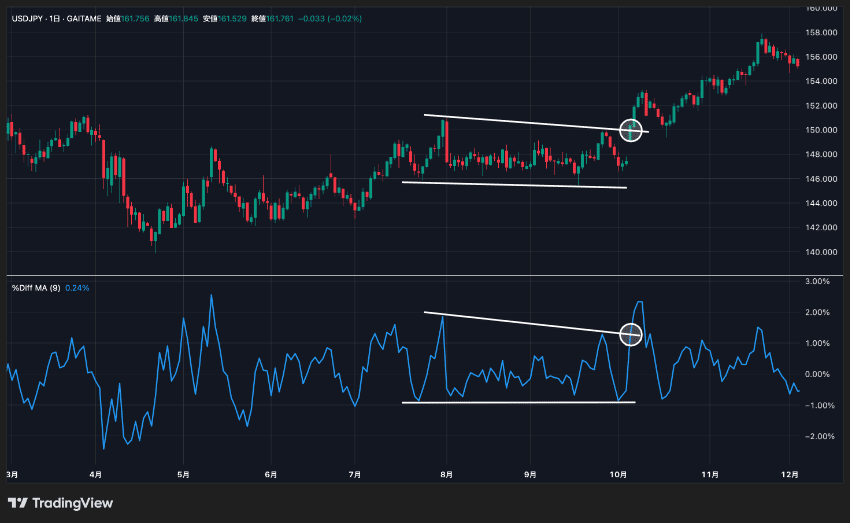Click the 終値 161.761 close value
The image size is (850, 523).
[272, 18]
